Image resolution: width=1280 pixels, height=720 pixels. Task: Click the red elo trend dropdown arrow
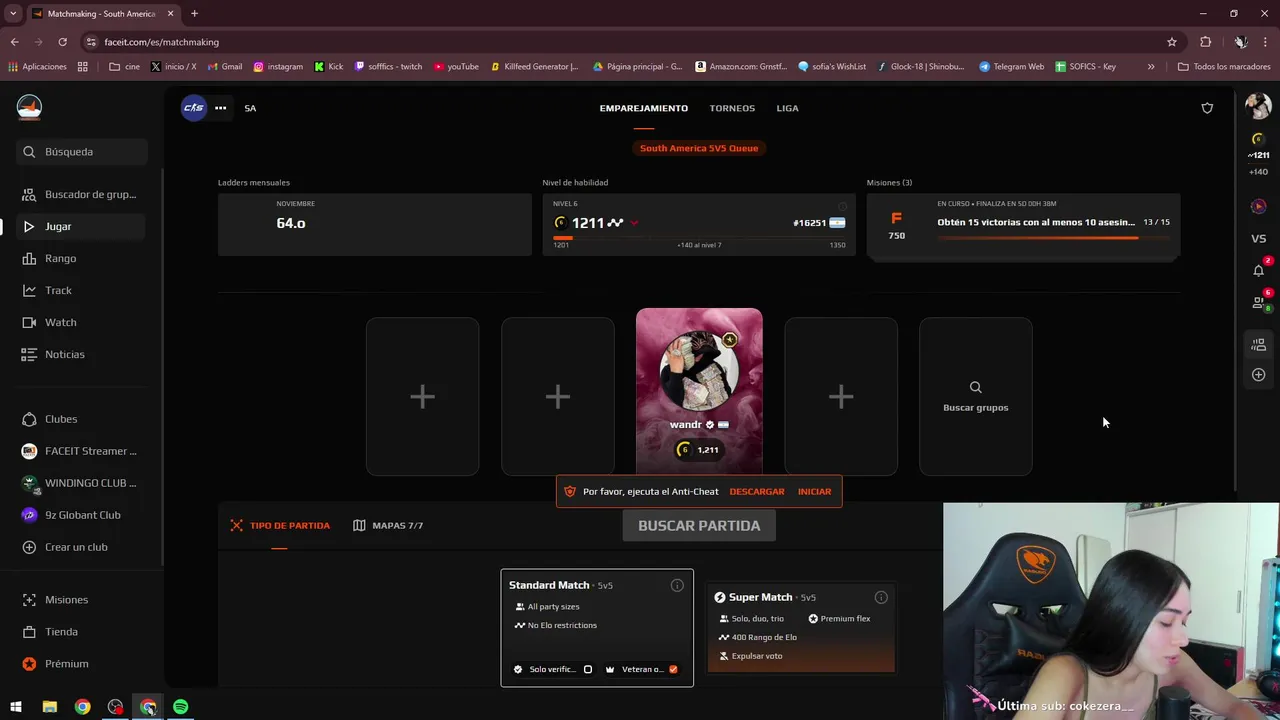coord(634,223)
